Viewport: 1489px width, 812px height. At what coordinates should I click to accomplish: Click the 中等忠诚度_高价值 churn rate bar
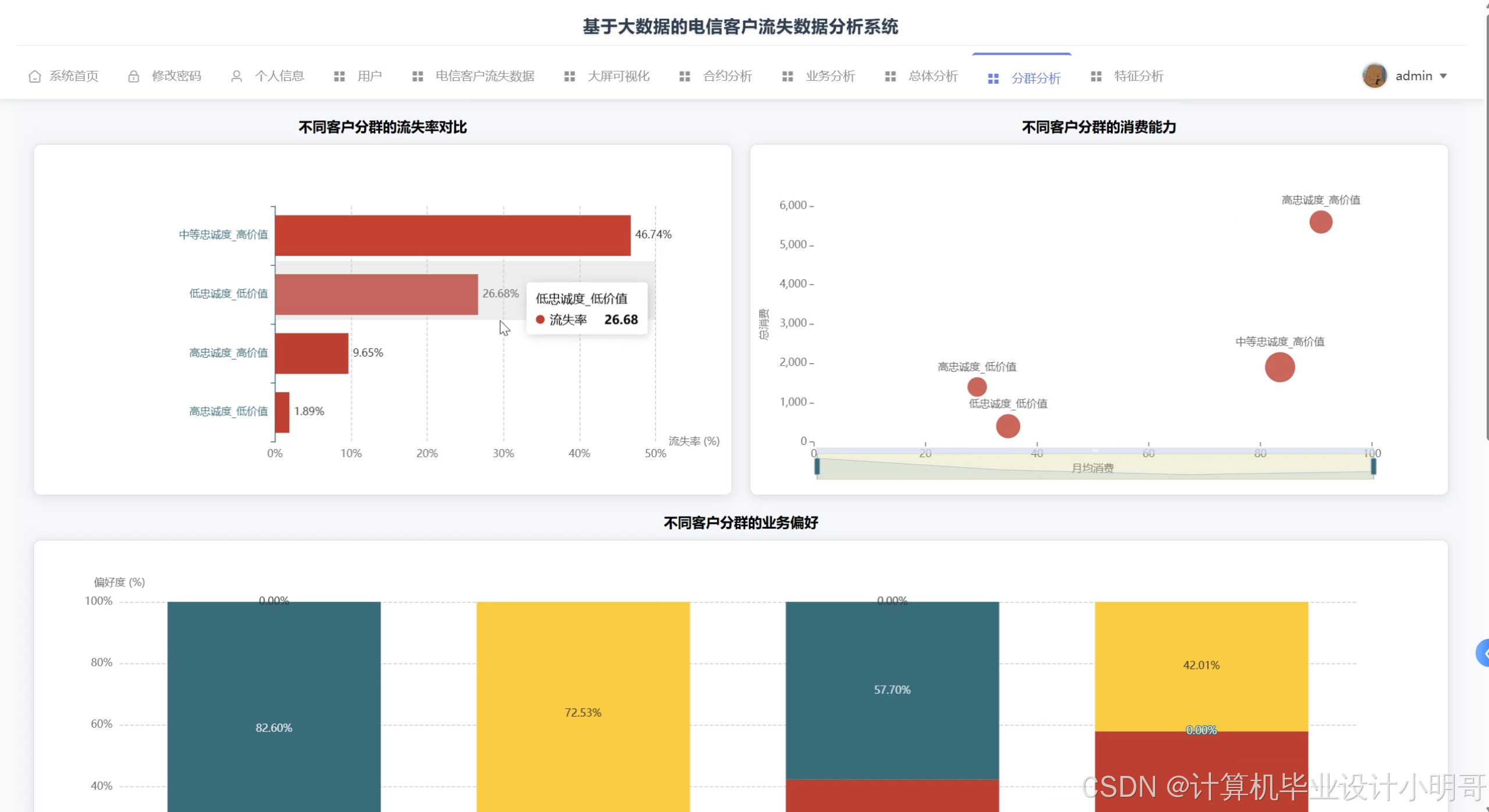click(x=453, y=235)
